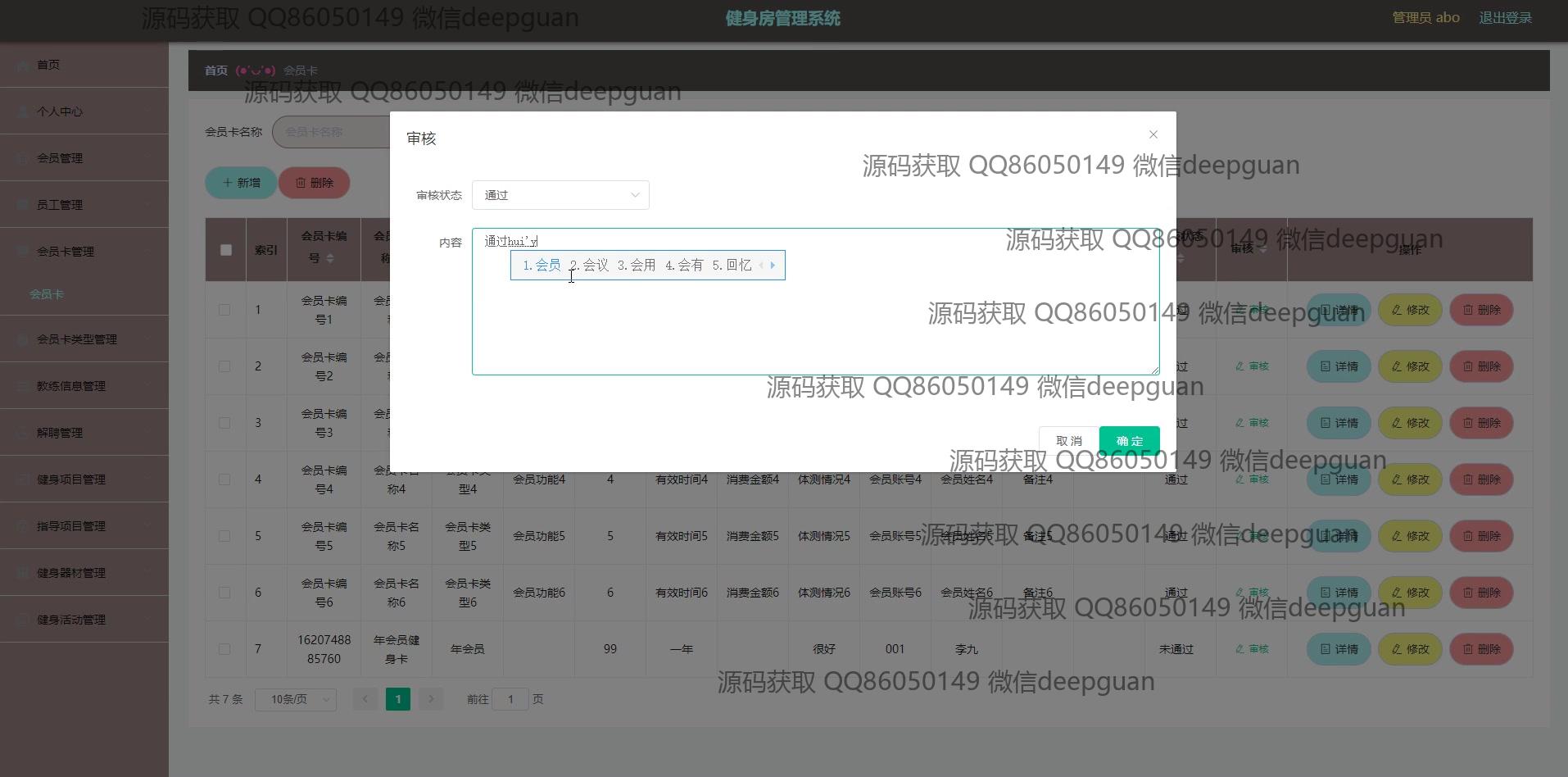
Task: Open 员工管理 sidebar menu
Action: (60, 205)
